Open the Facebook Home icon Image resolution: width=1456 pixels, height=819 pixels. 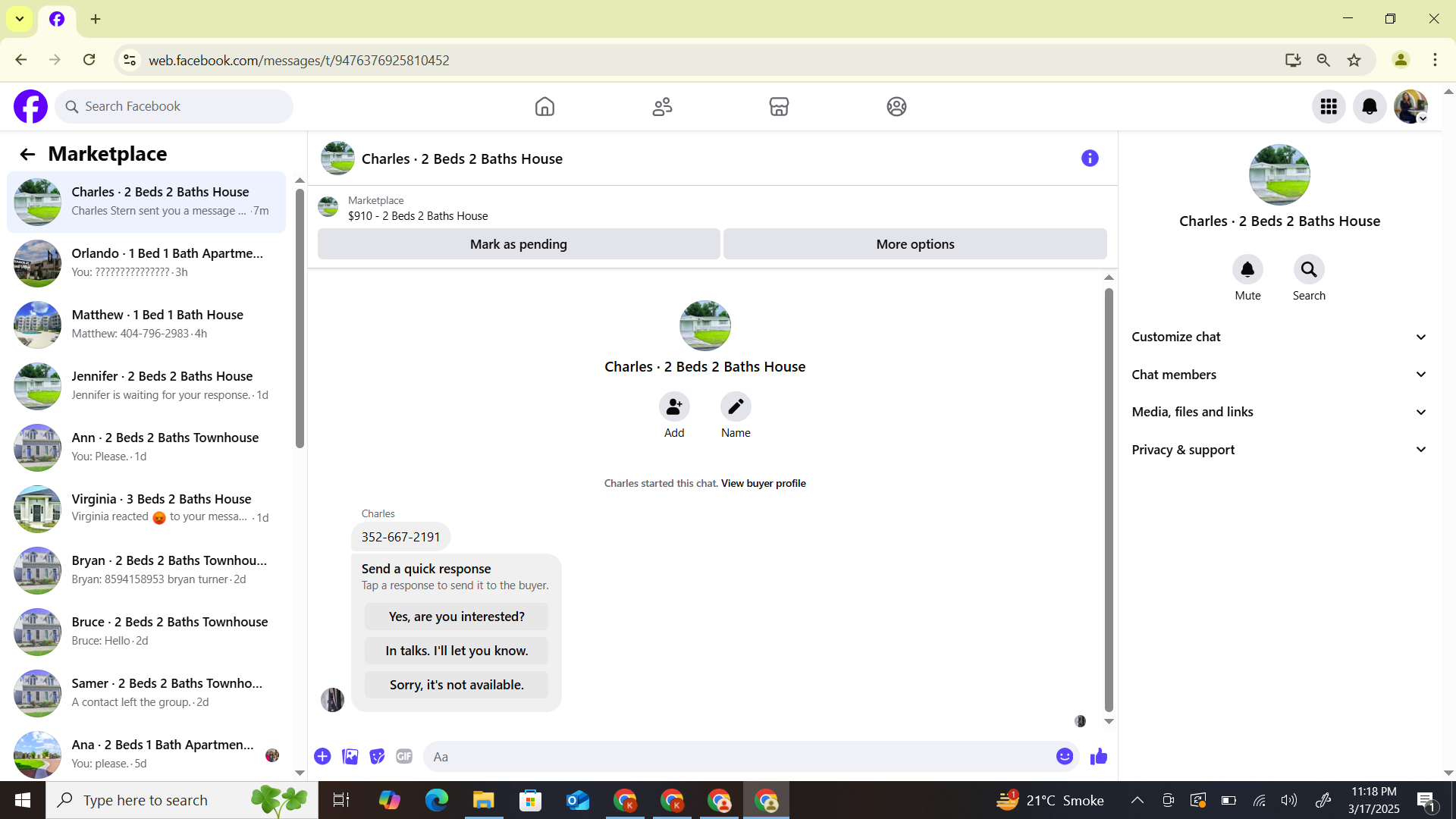pos(544,106)
